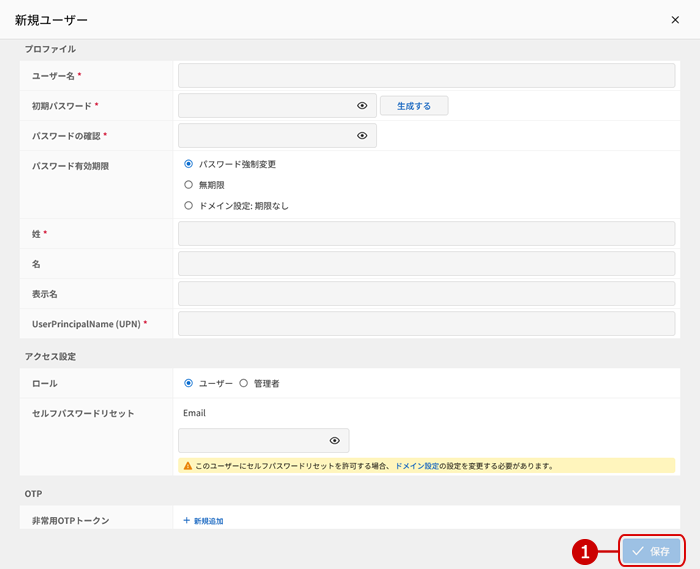Click the セルフパスワードリセット label

[x=83, y=413]
